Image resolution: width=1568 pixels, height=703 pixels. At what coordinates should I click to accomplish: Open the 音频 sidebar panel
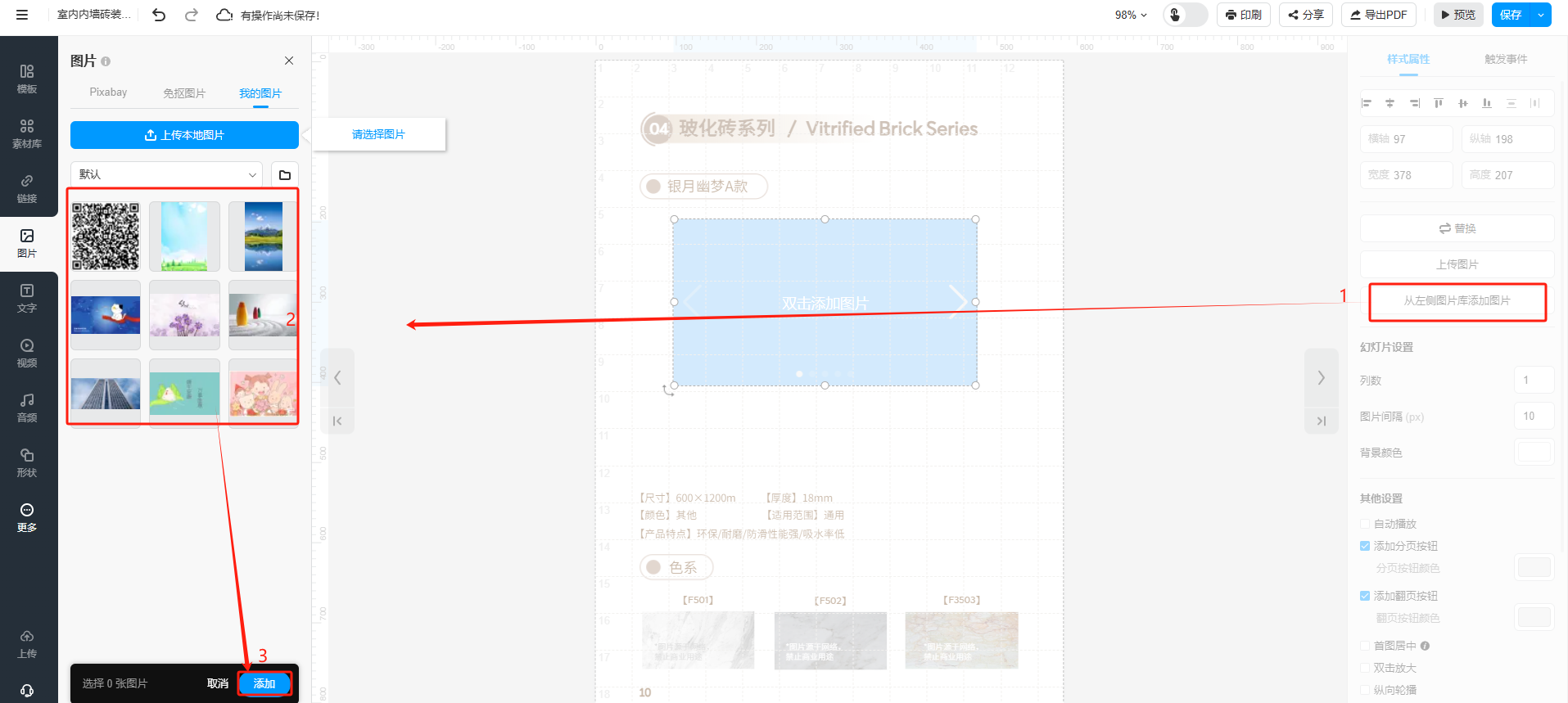point(27,408)
